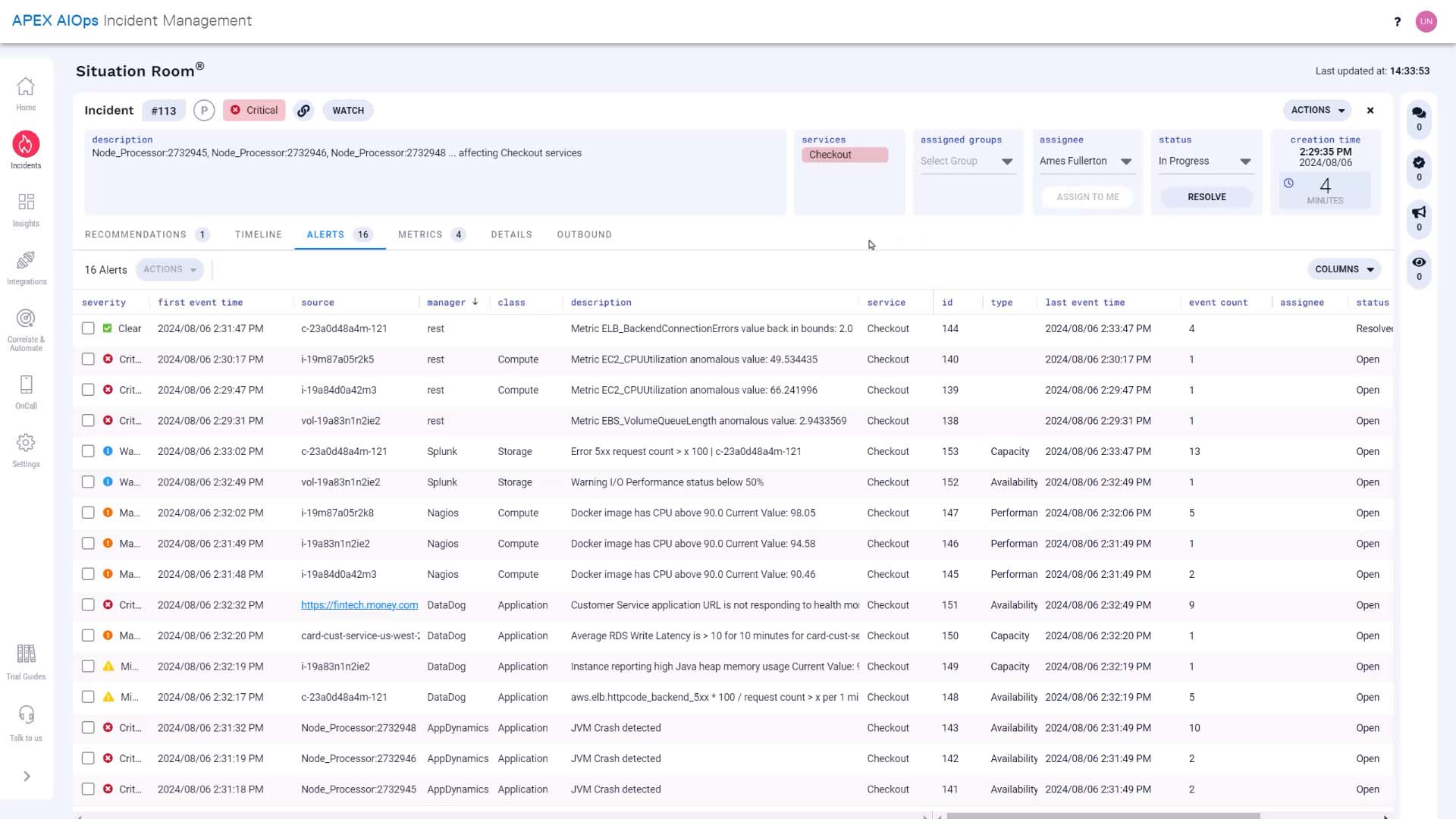Open the DETAILS tab
This screenshot has width=1456, height=819.
click(x=511, y=235)
